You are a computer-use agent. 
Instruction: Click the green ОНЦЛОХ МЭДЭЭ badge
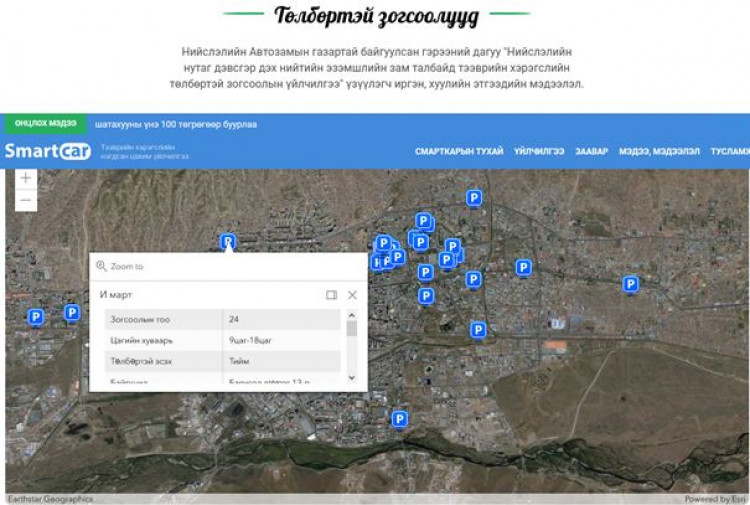point(45,123)
